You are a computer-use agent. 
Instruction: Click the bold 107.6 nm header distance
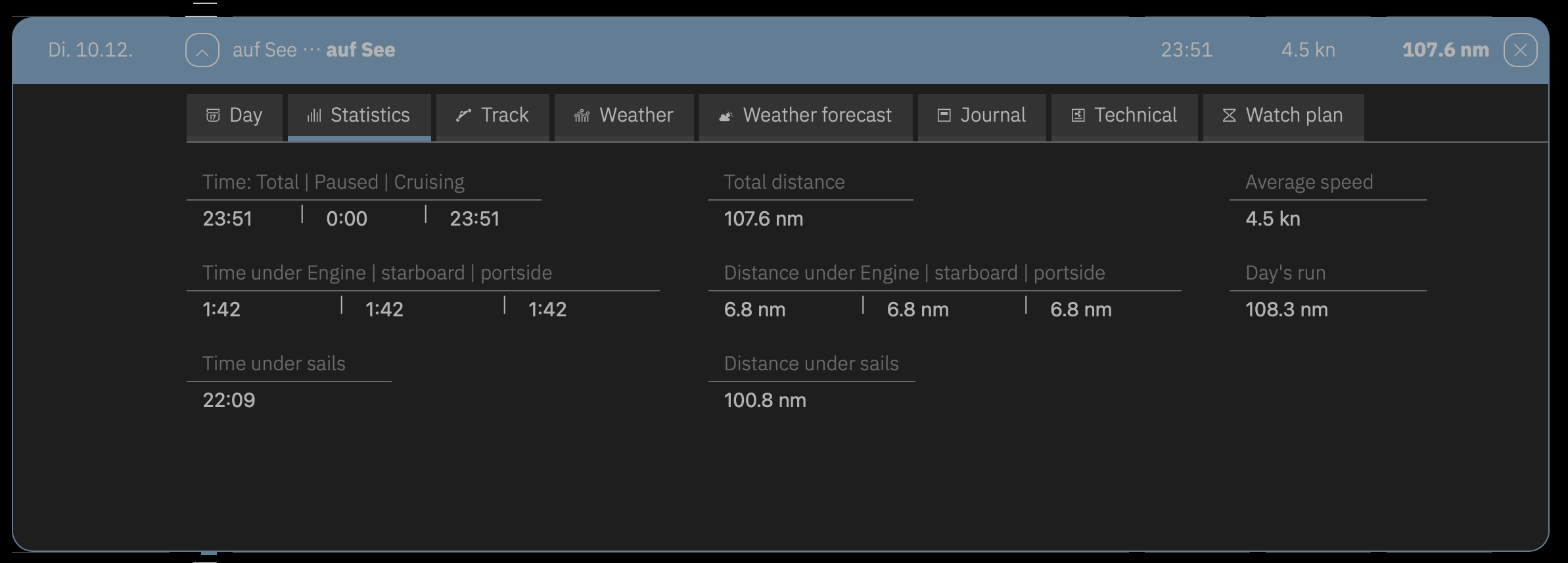tap(1445, 50)
